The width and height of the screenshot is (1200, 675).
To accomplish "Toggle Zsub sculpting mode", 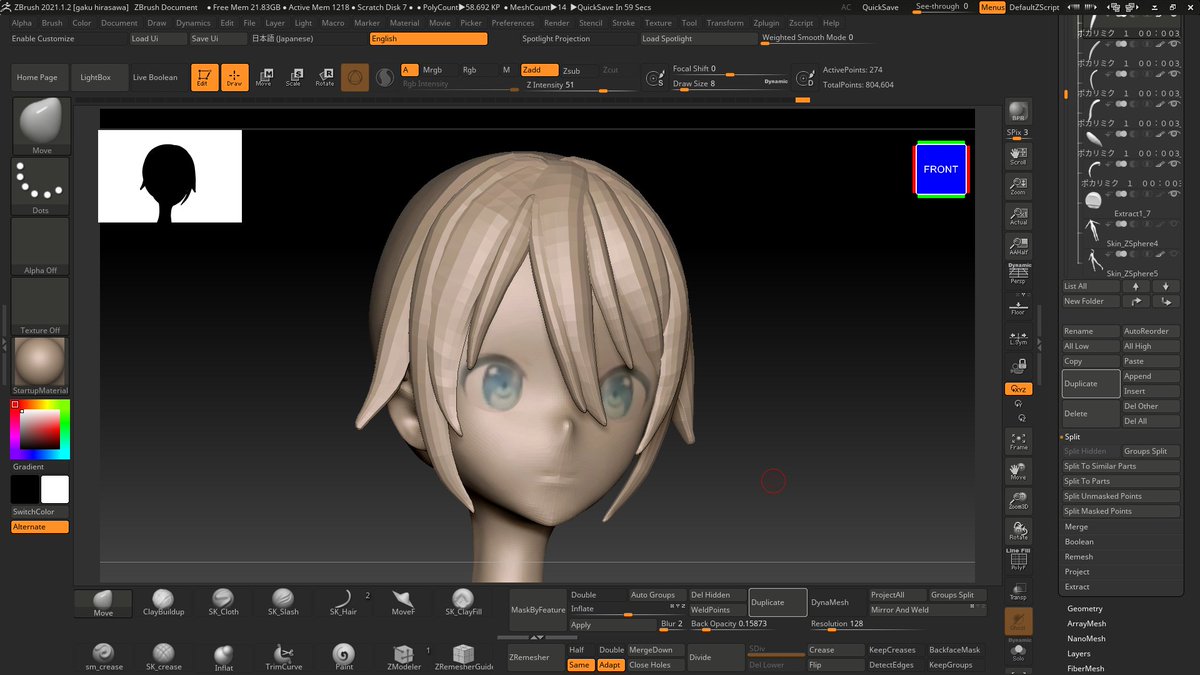I will point(571,70).
